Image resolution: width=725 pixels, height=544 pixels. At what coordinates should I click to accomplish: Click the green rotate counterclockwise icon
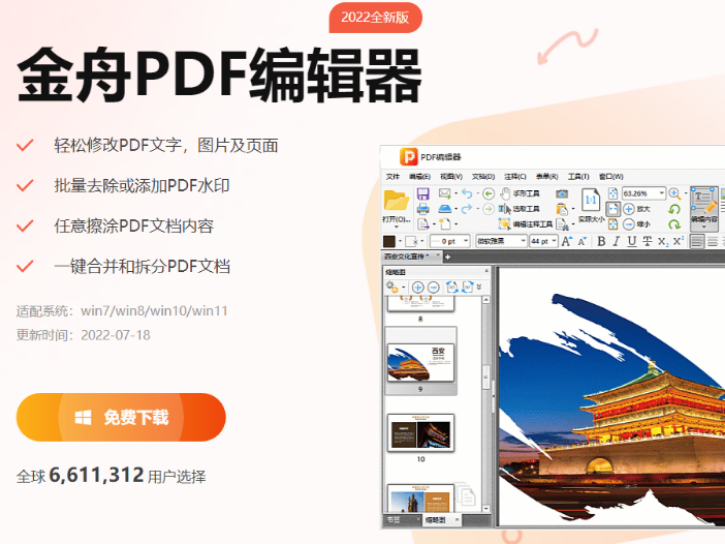click(674, 209)
